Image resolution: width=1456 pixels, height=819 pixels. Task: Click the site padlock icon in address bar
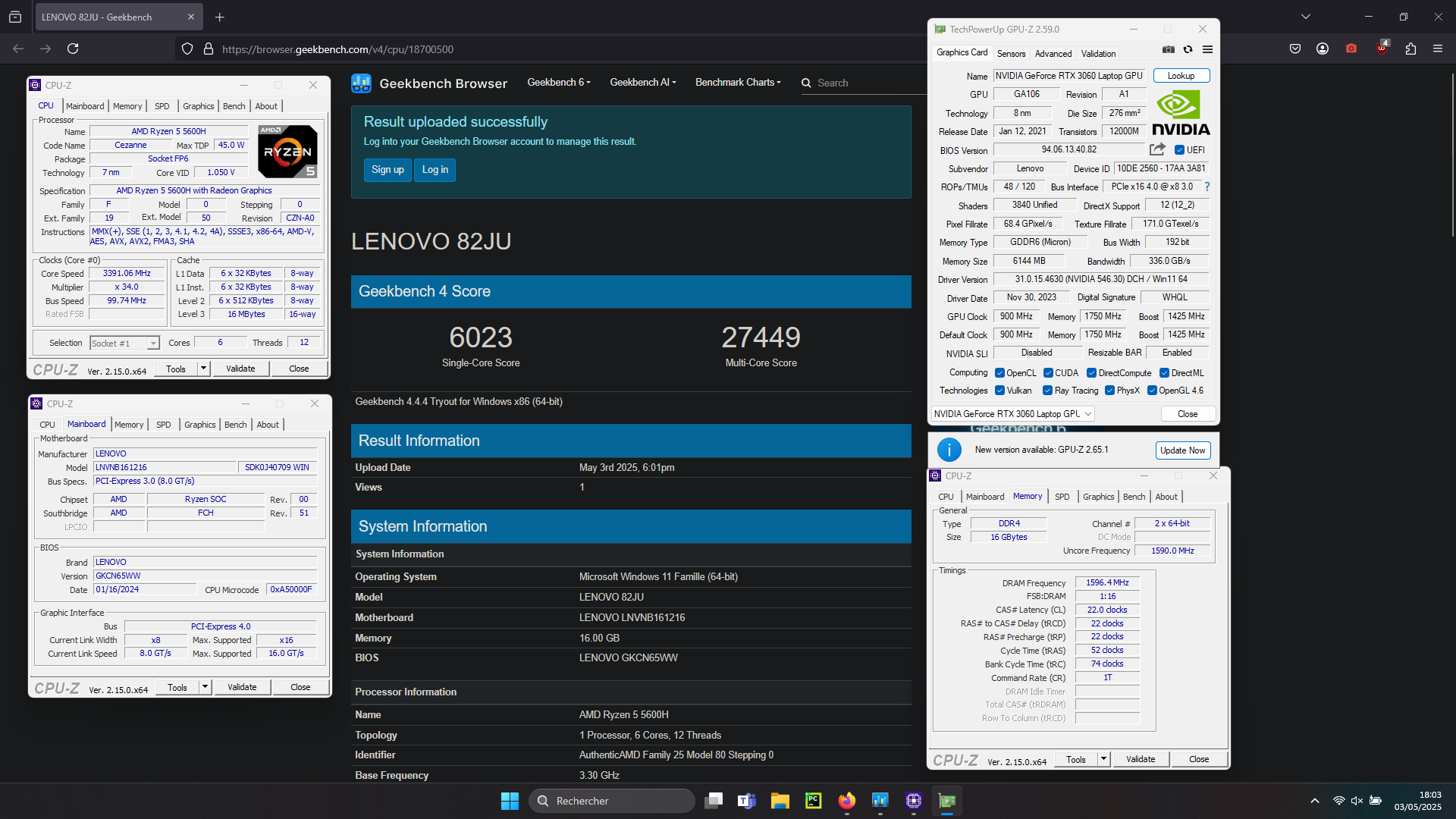(x=209, y=49)
